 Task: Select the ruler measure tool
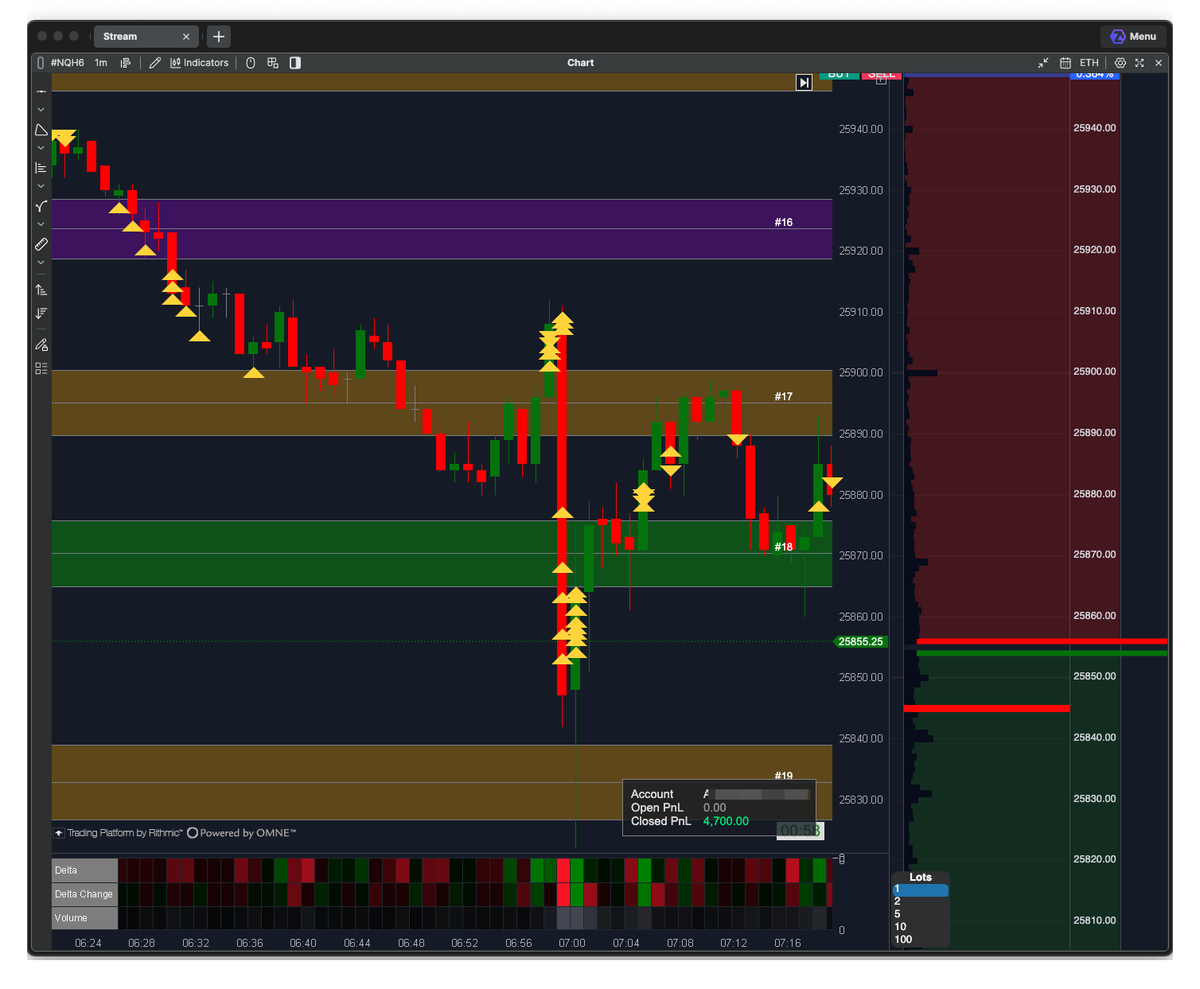click(x=41, y=244)
